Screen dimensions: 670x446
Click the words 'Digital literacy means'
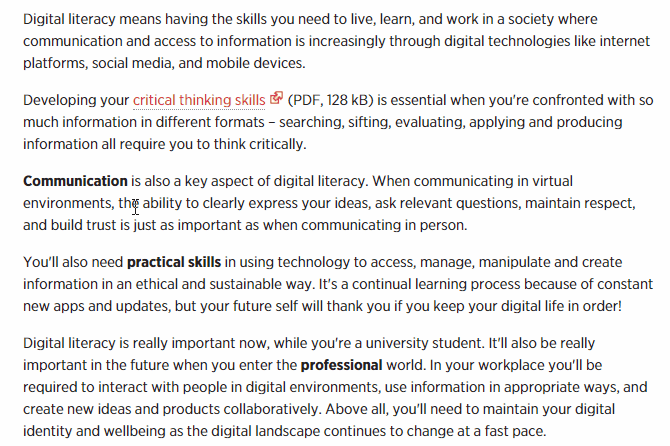[93, 20]
